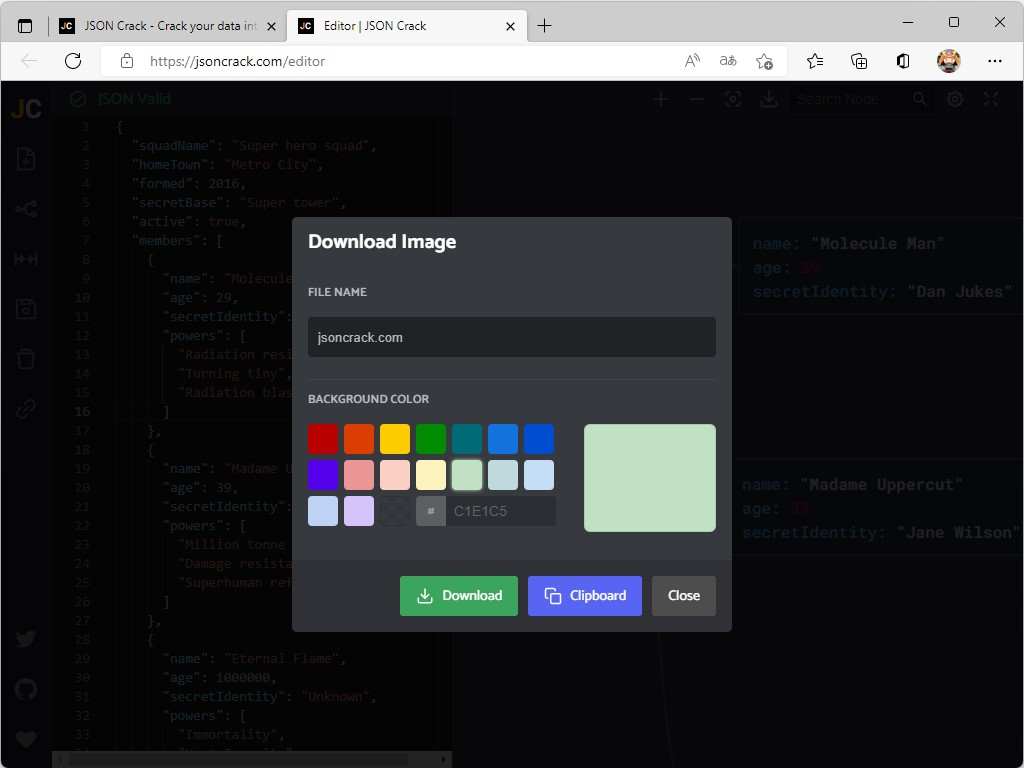This screenshot has width=1024, height=768.
Task: Copy image to Clipboard button
Action: point(584,596)
